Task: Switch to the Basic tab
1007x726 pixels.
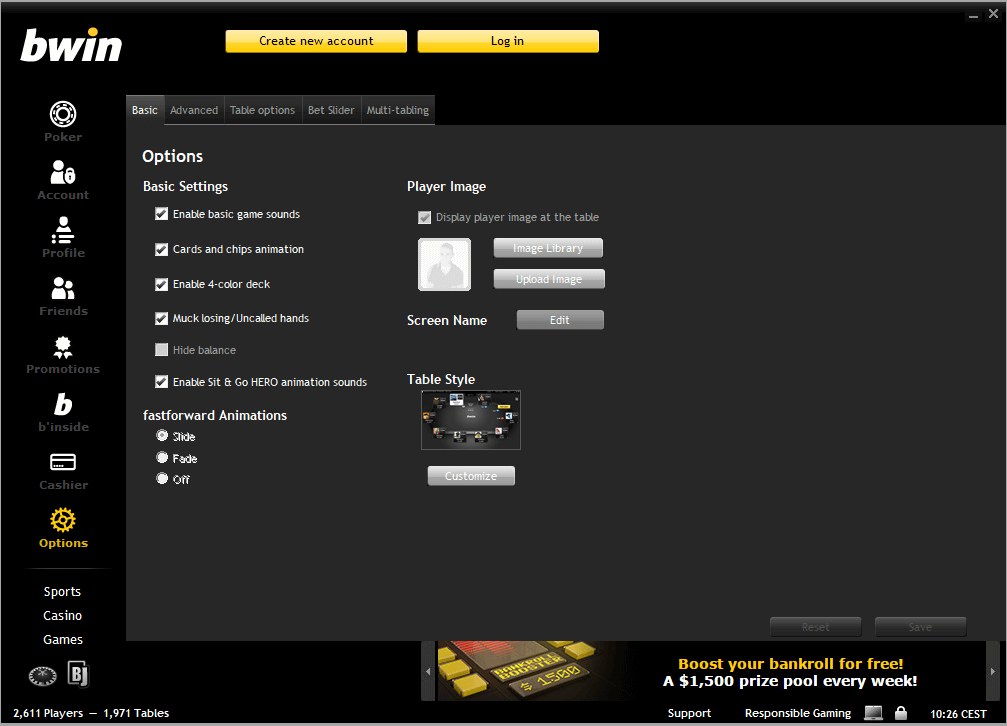Action: (x=144, y=110)
